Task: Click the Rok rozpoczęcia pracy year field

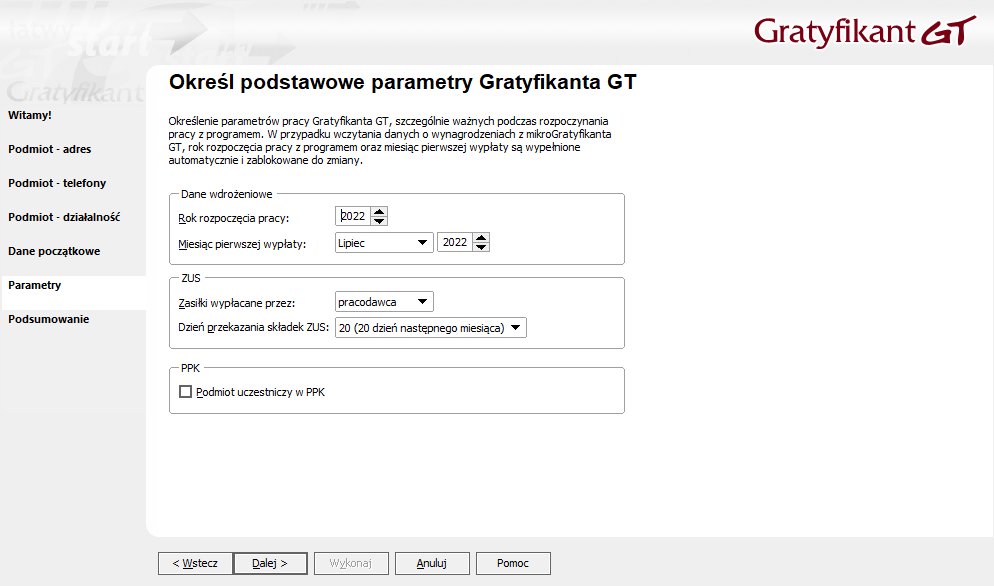Action: pyautogui.click(x=353, y=216)
